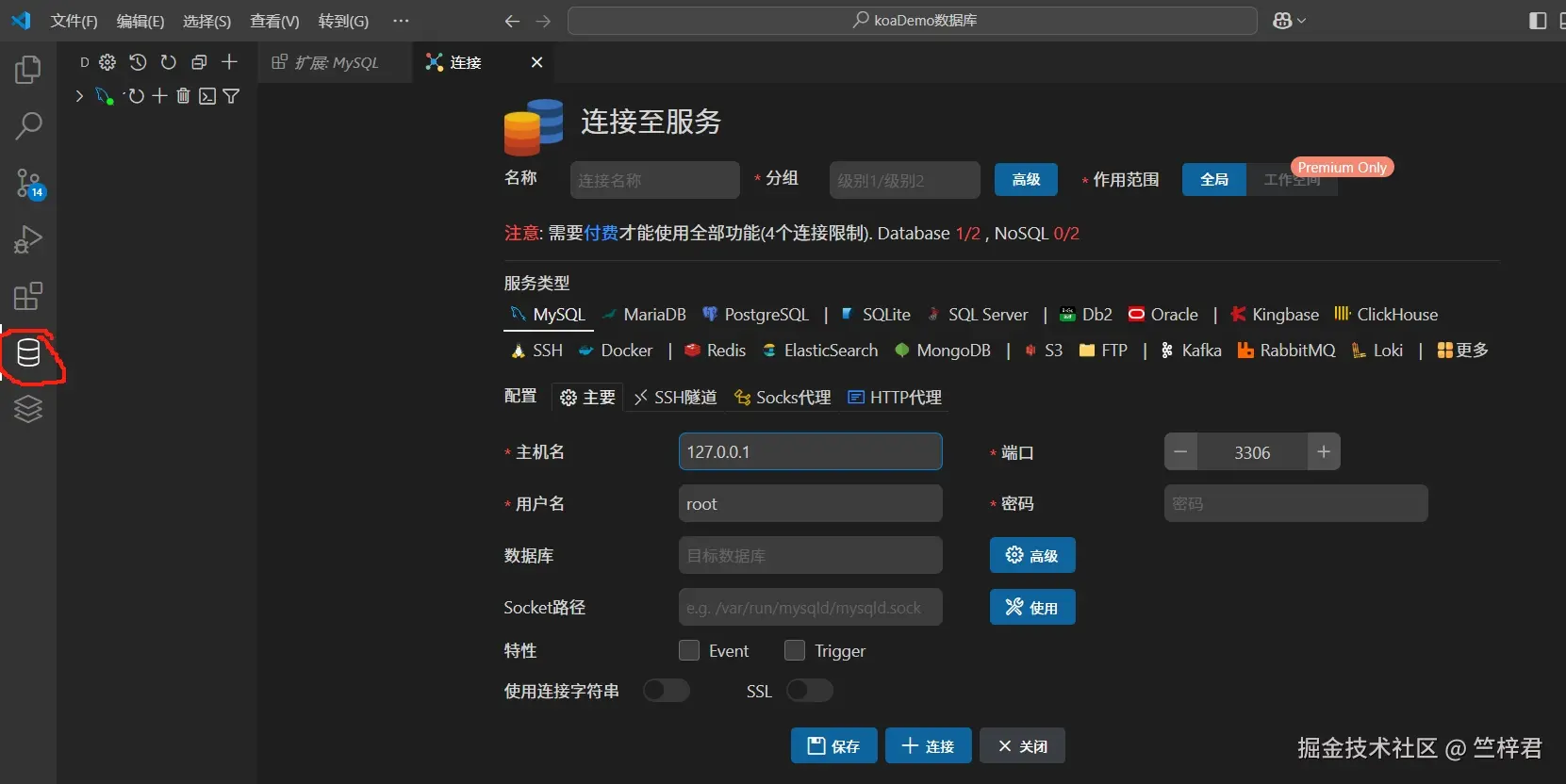Toggle the primary sidebar layout icon
Image resolution: width=1566 pixels, height=784 pixels.
(x=1538, y=21)
